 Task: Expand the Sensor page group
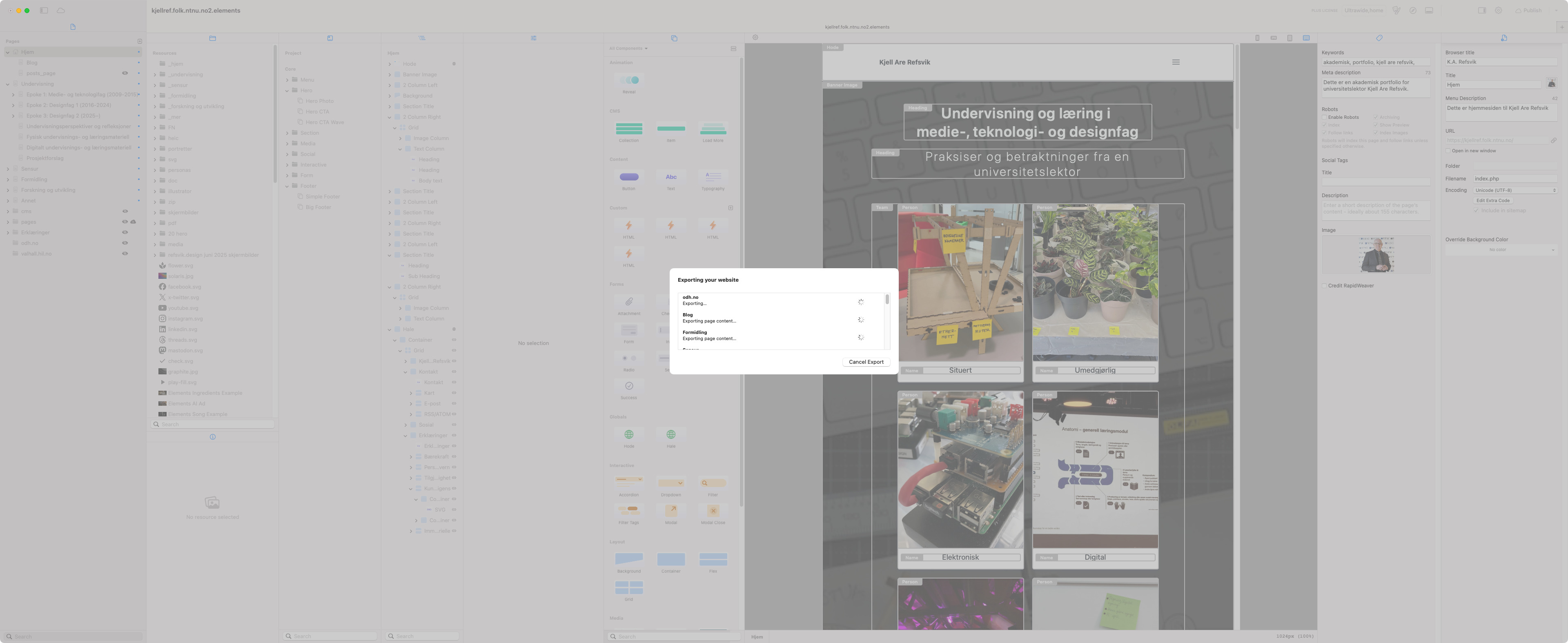point(8,169)
